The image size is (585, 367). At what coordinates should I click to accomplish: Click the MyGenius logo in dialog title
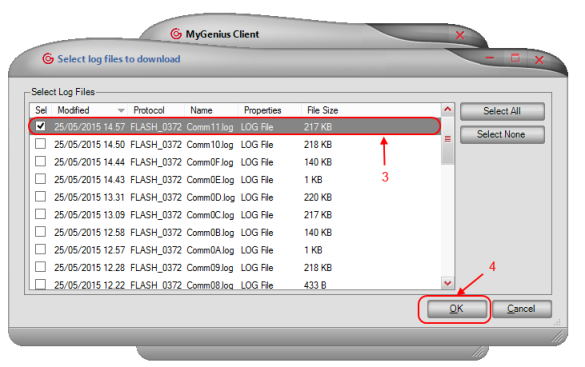pyautogui.click(x=48, y=59)
